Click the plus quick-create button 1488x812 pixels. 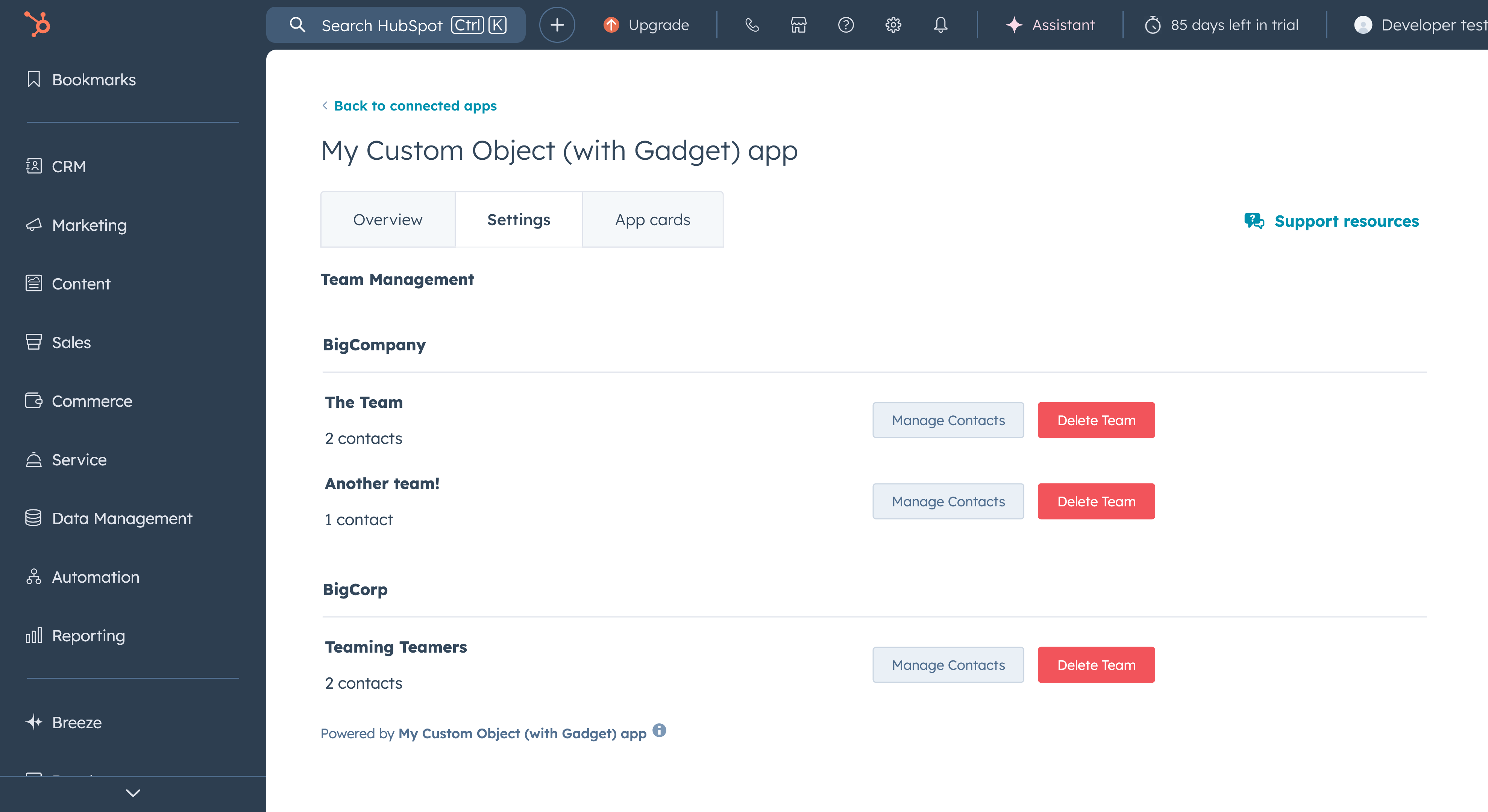557,25
